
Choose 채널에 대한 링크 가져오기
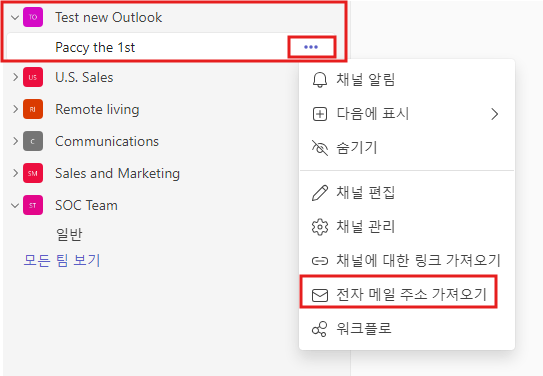407,260
